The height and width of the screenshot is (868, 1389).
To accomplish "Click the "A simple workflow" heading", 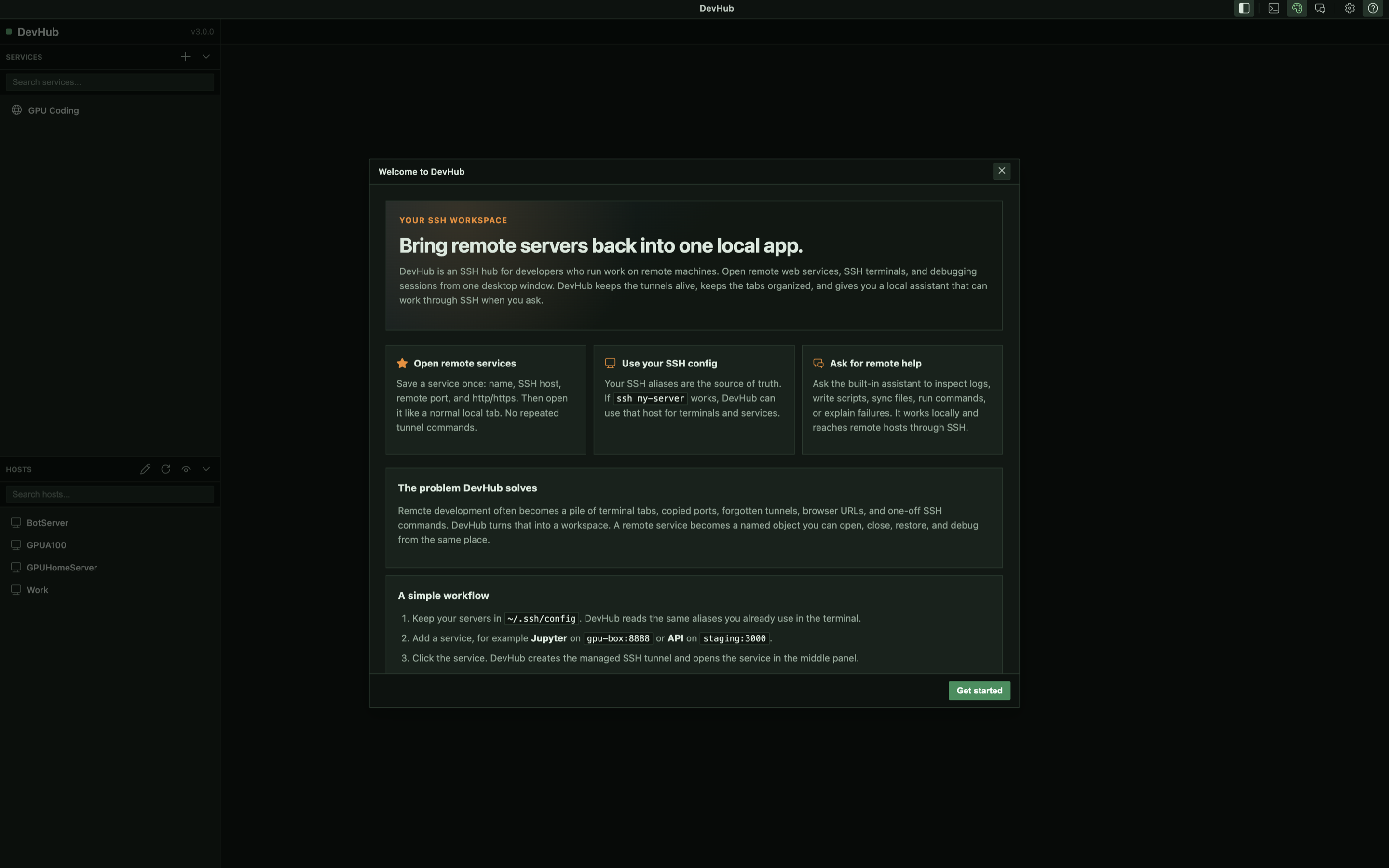I will pyautogui.click(x=443, y=596).
